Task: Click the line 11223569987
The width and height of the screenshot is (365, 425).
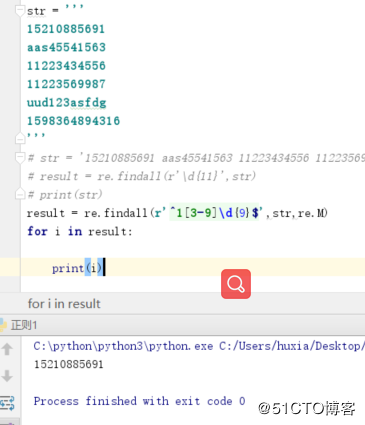Action: (66, 84)
